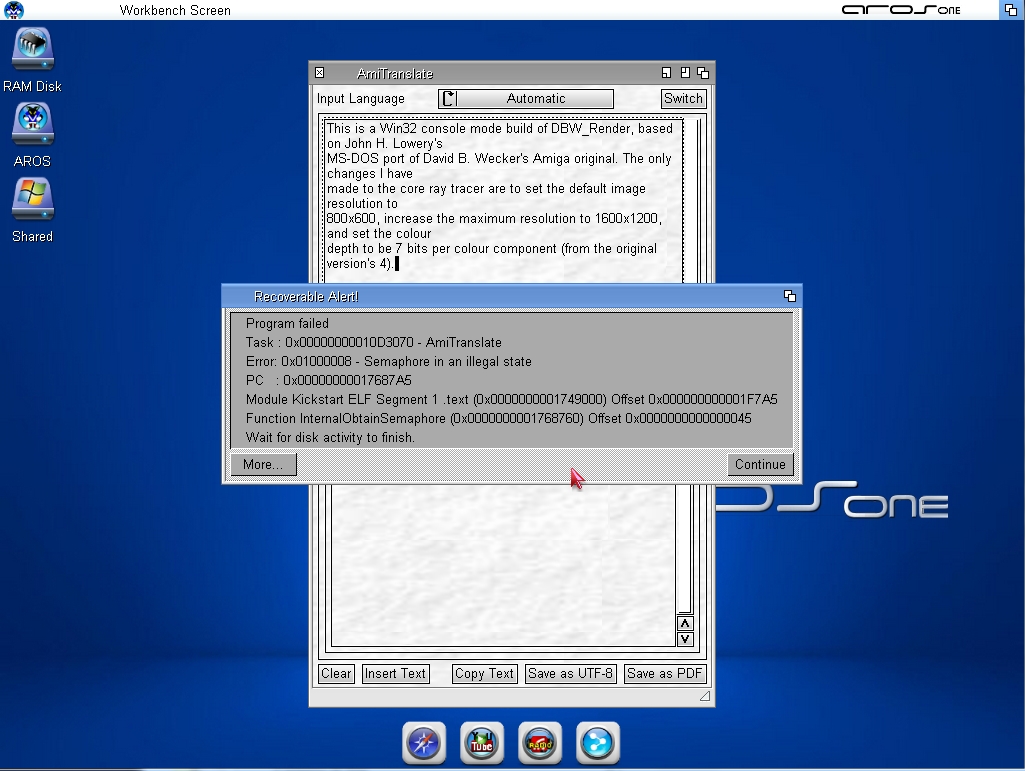Open the Automatic input language cycle gadget
This screenshot has width=1025, height=771.
point(526,99)
